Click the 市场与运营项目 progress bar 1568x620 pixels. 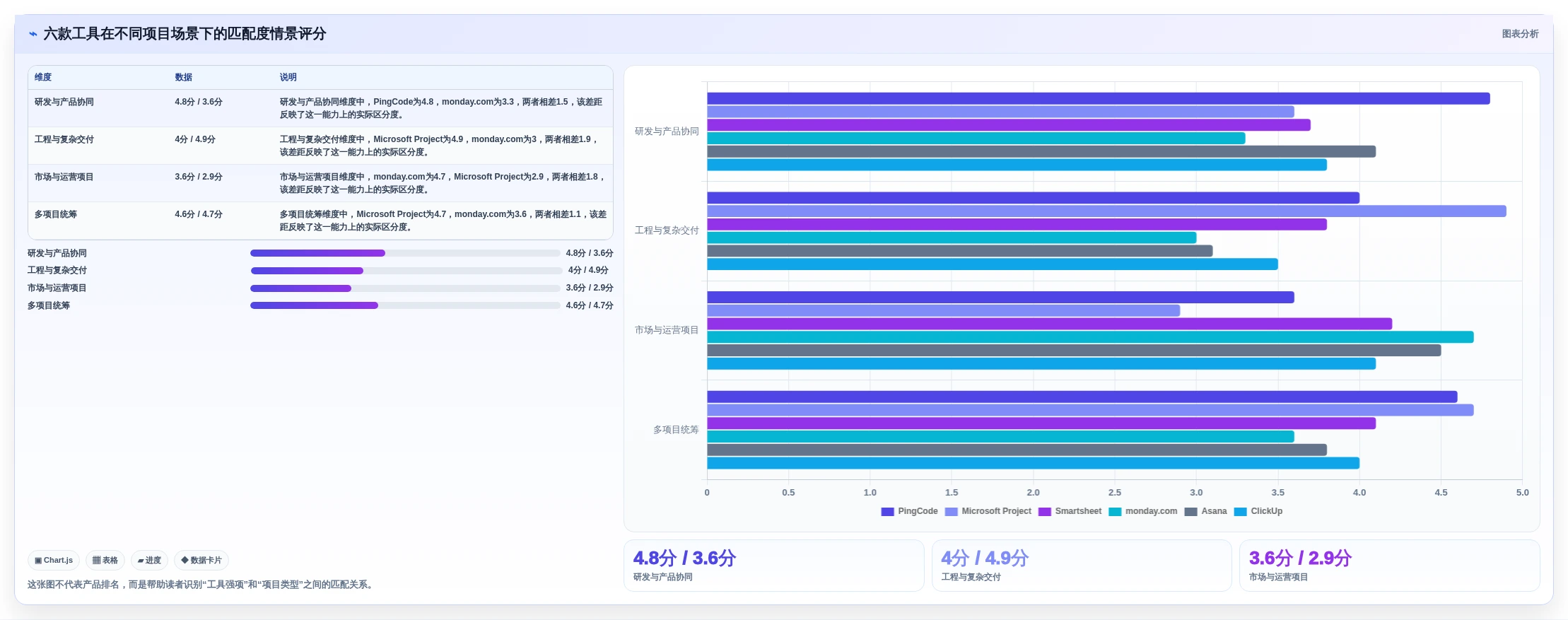pos(405,288)
